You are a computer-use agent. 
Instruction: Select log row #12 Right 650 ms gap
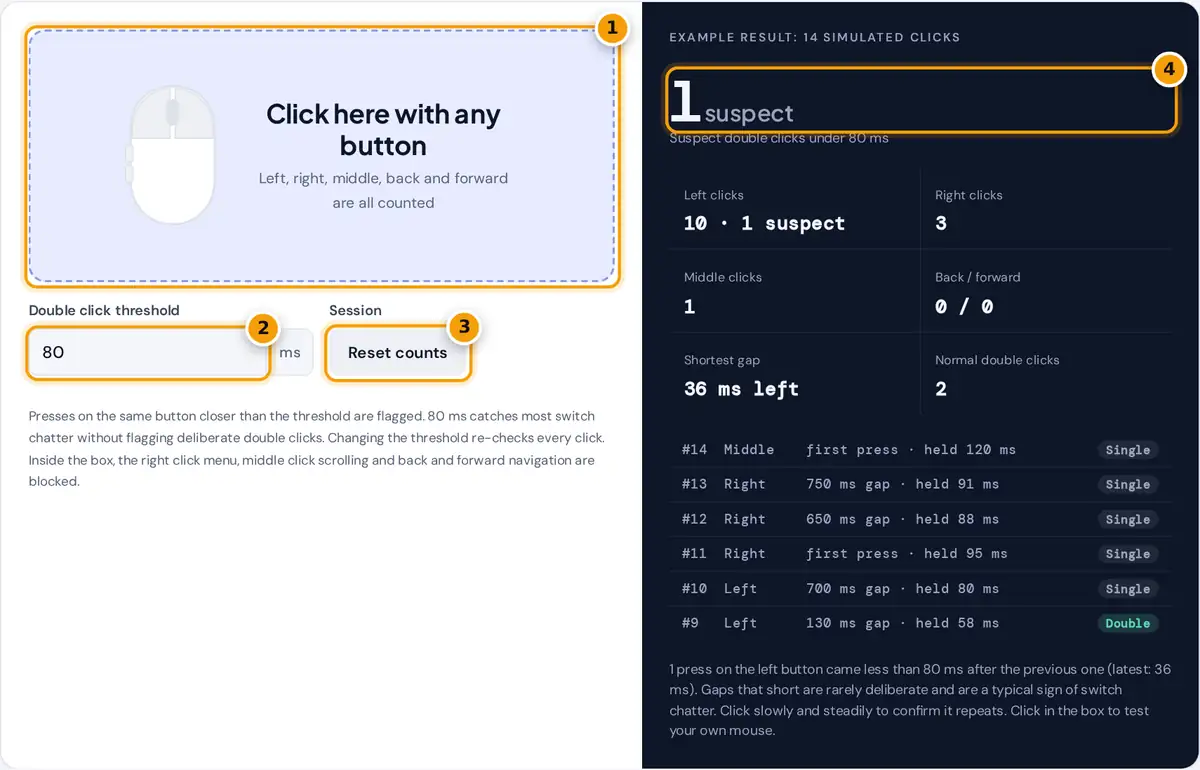(x=920, y=519)
